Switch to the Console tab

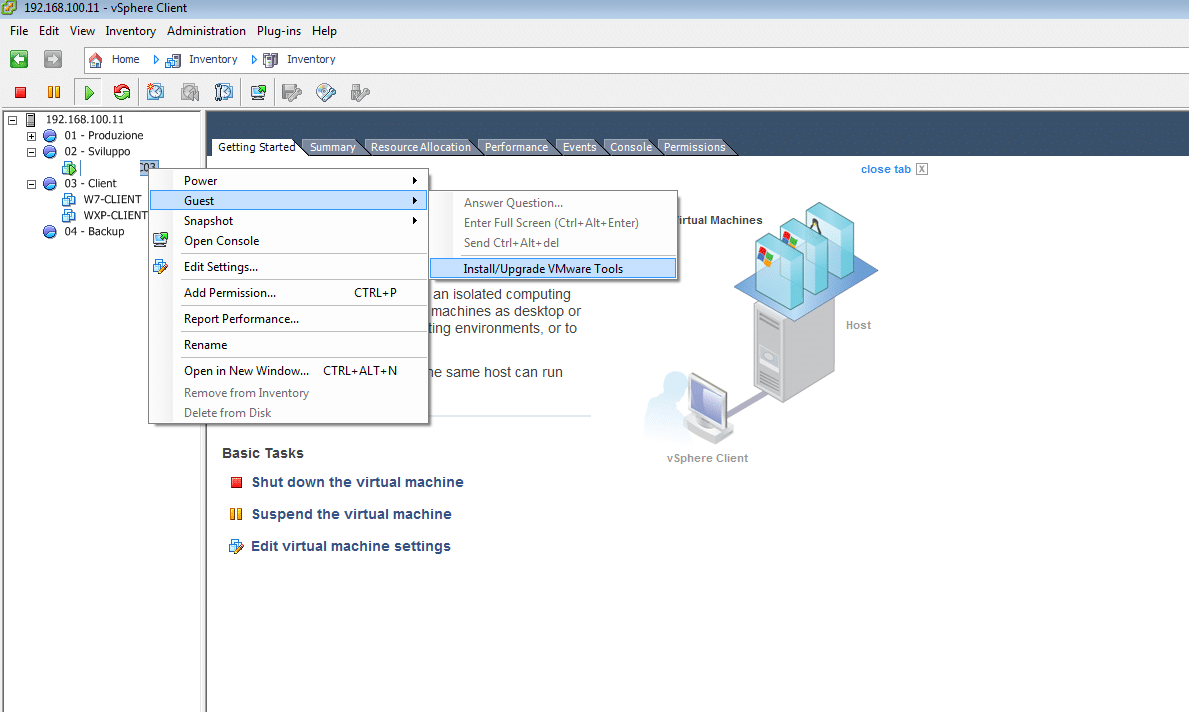point(631,147)
